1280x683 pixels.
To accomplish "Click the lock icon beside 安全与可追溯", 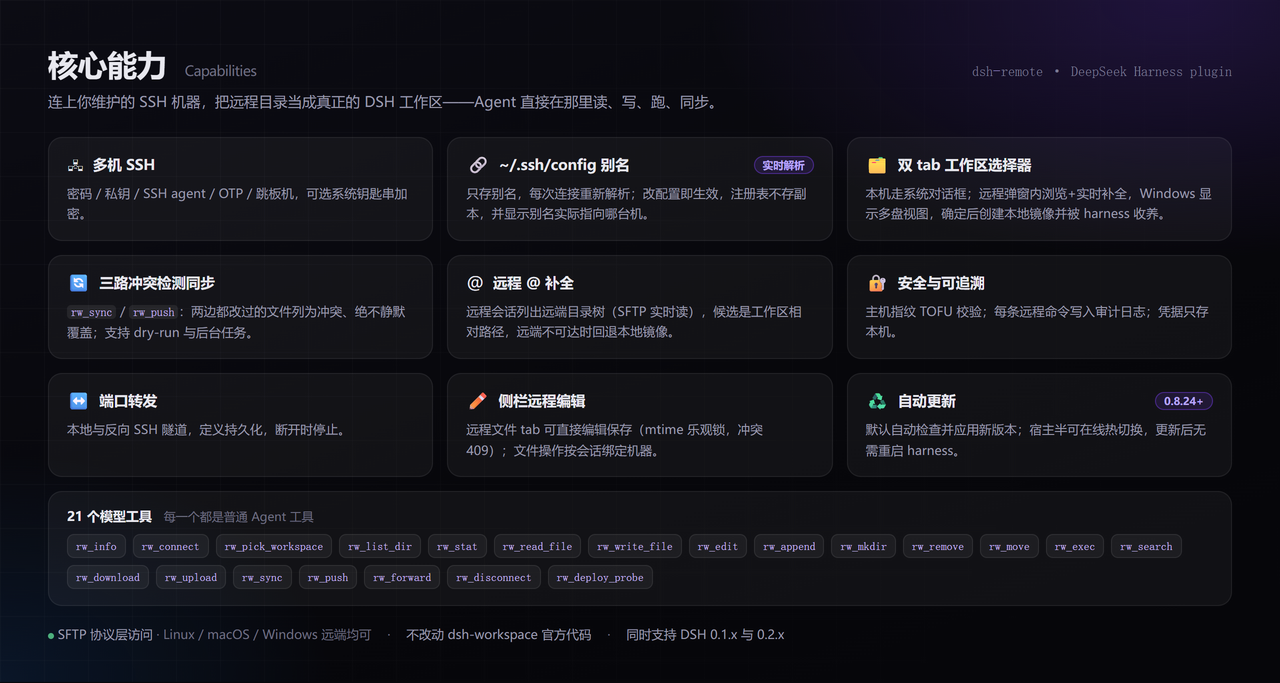I will pos(877,283).
